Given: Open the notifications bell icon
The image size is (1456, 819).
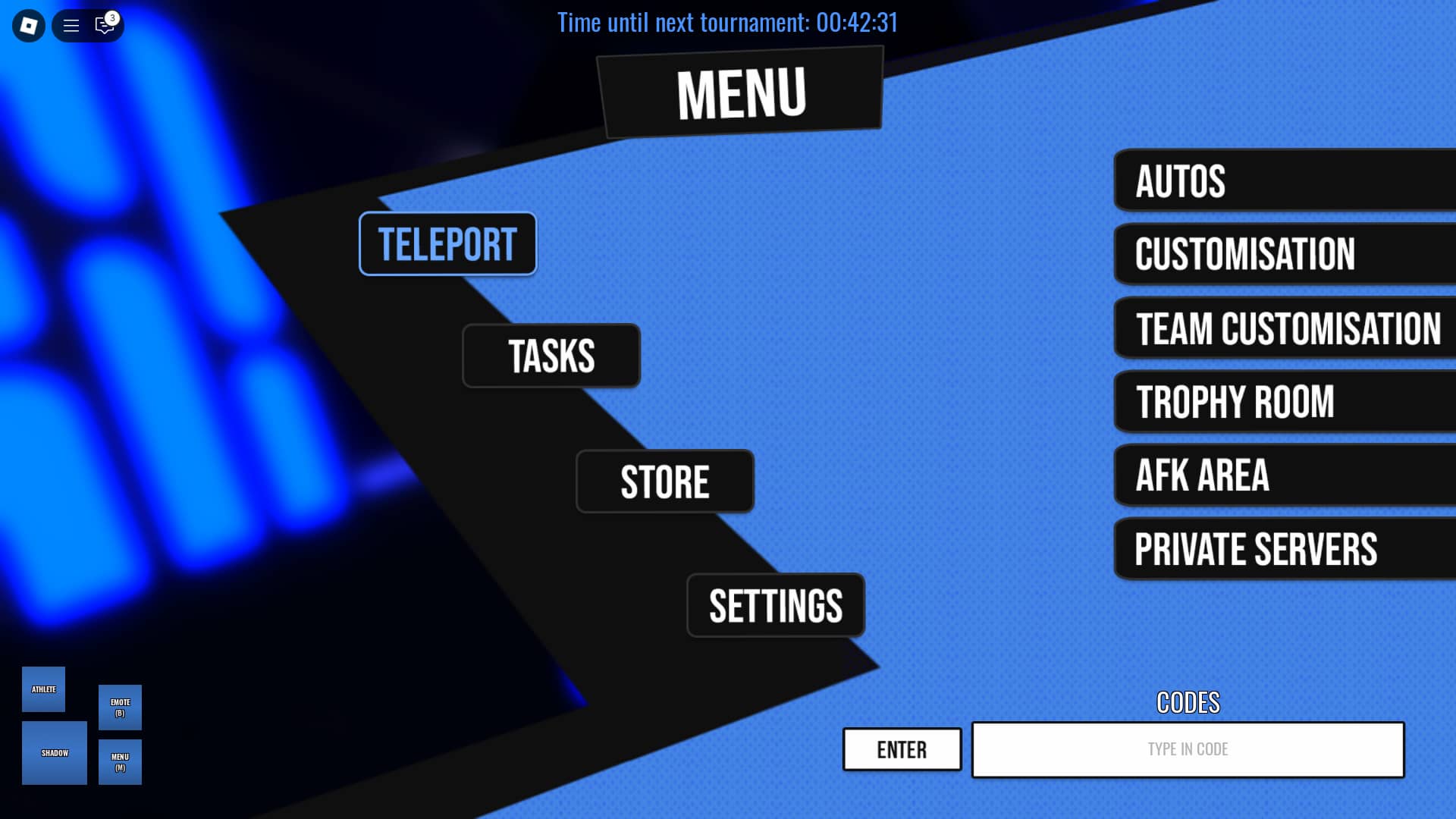Looking at the screenshot, I should (104, 25).
